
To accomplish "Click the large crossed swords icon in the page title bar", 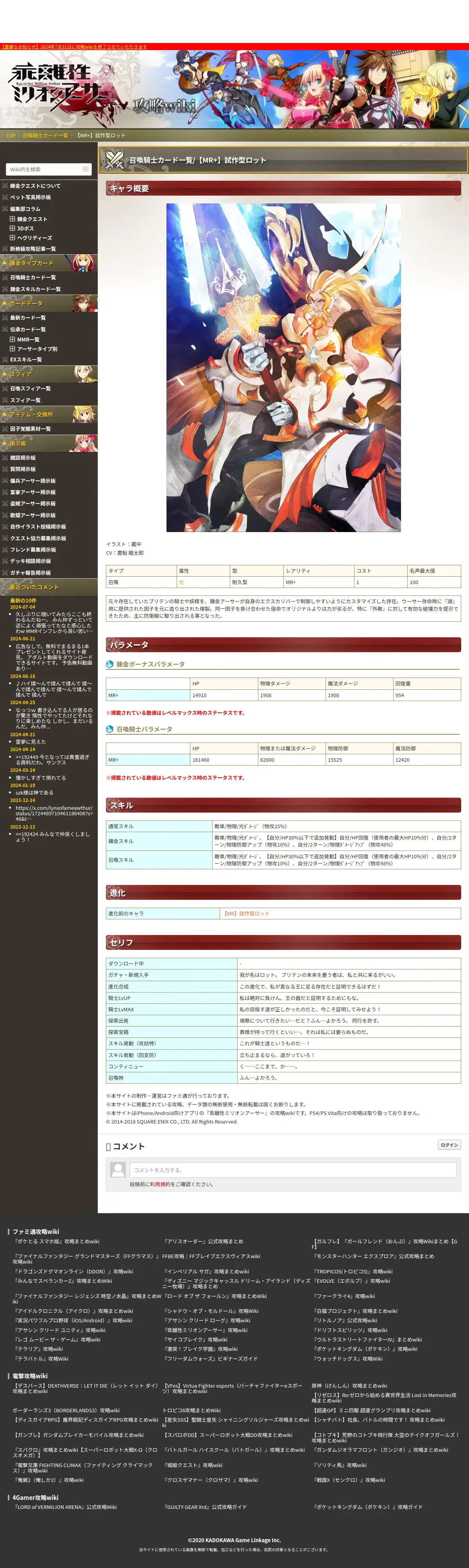I will pyautogui.click(x=115, y=160).
